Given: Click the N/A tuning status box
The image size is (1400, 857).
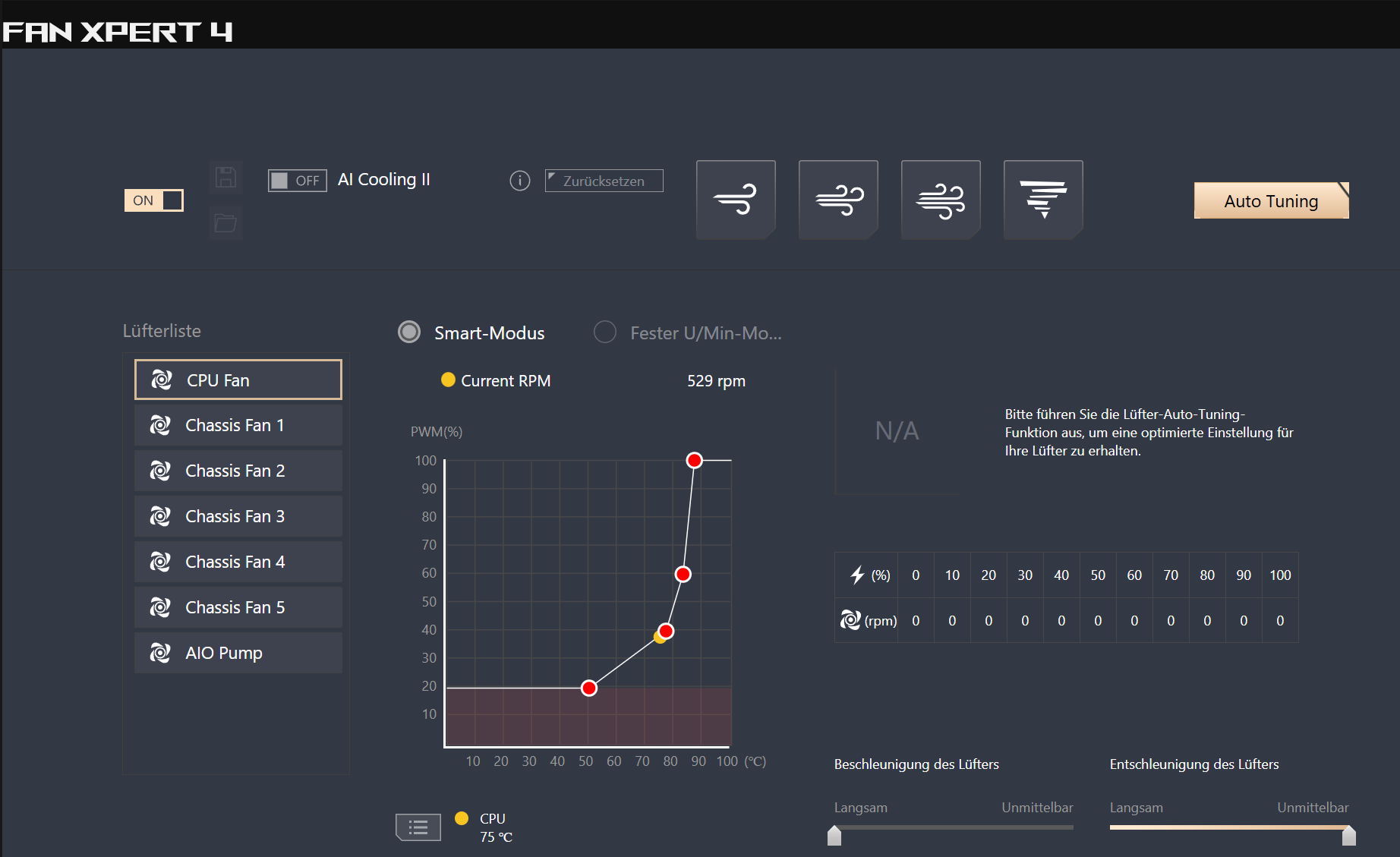Looking at the screenshot, I should pyautogui.click(x=897, y=431).
